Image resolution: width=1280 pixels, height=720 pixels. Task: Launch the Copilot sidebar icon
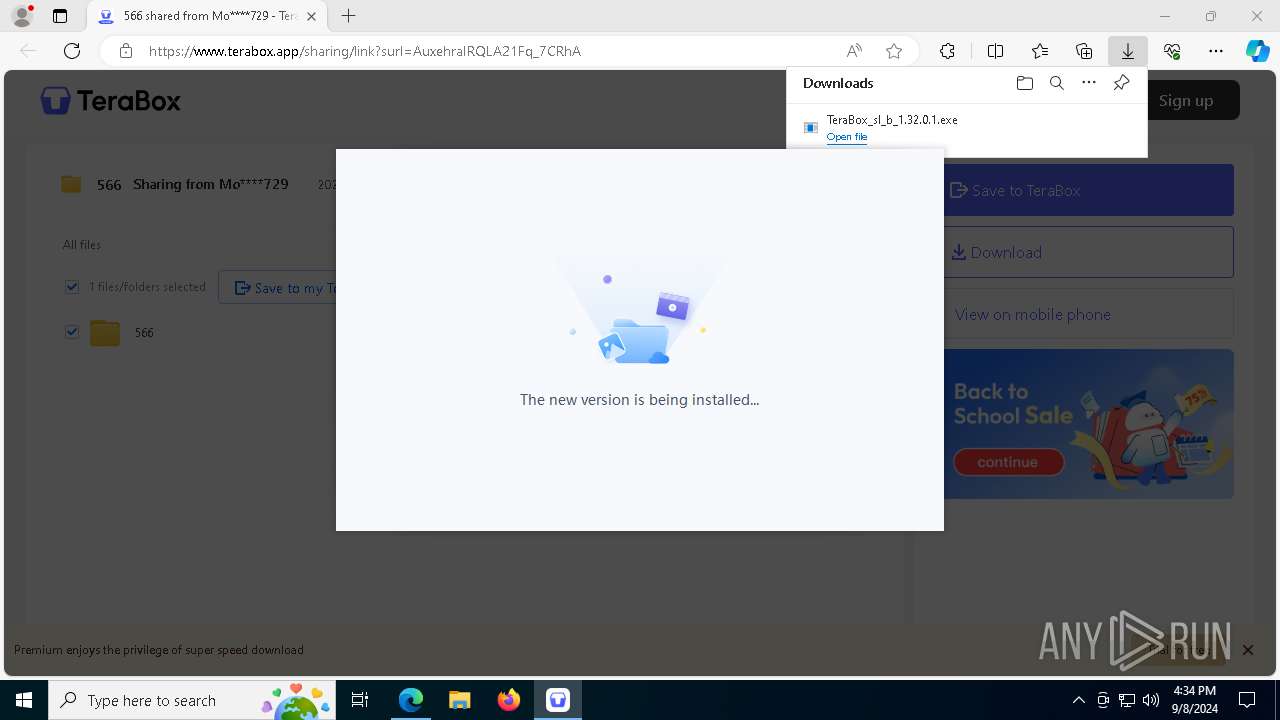pyautogui.click(x=1257, y=51)
